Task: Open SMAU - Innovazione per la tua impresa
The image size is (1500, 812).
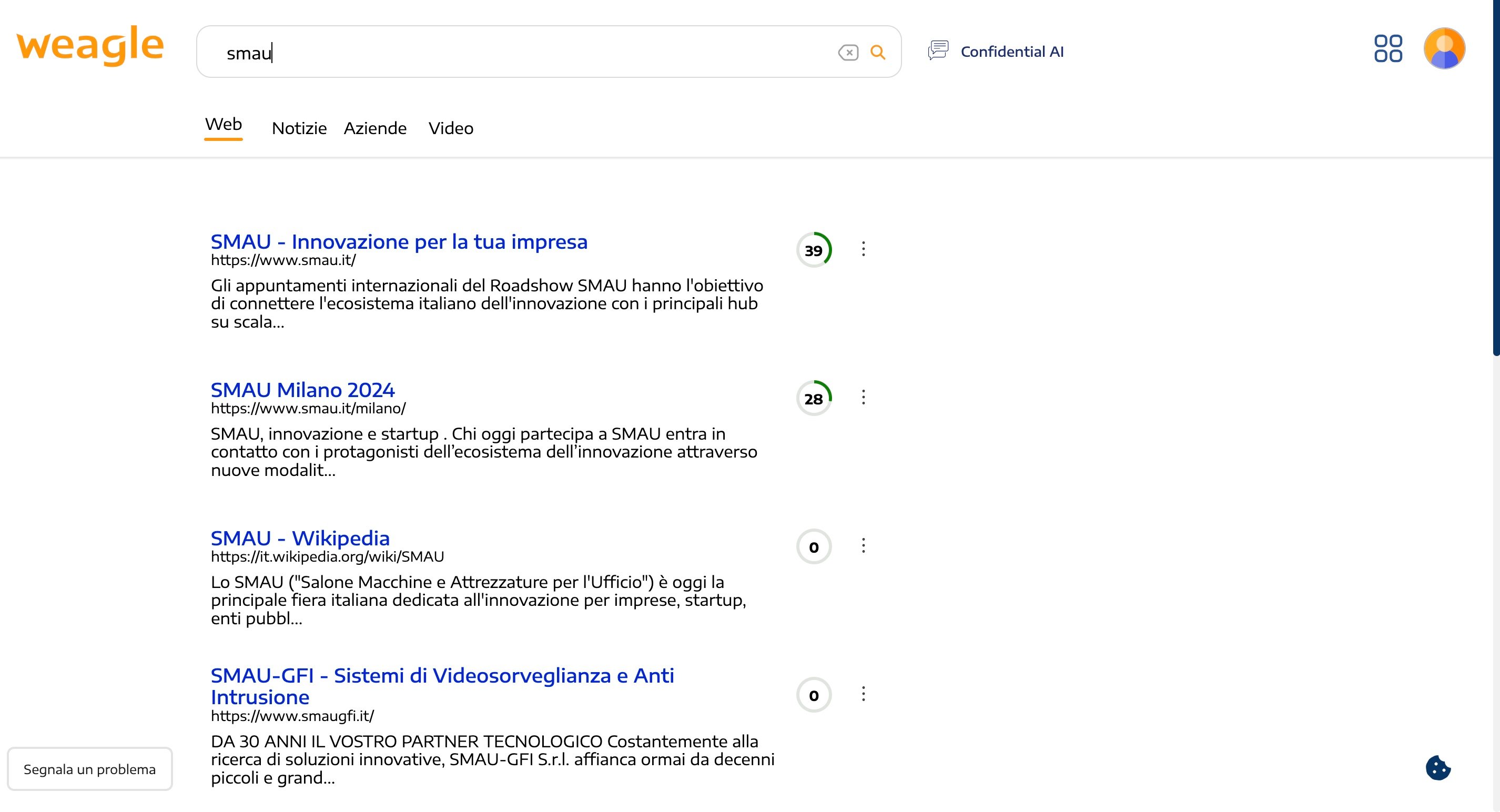Action: tap(399, 241)
